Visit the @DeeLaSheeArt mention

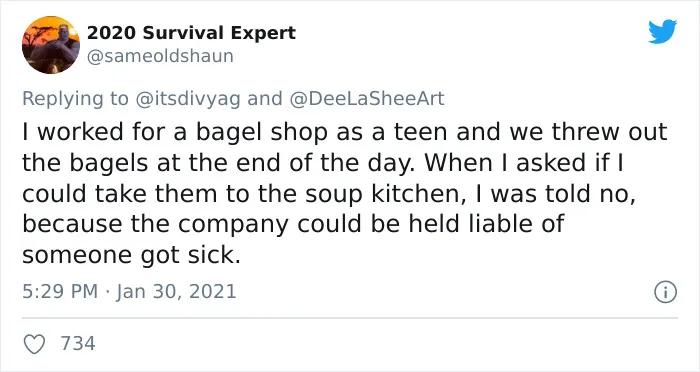tap(367, 99)
